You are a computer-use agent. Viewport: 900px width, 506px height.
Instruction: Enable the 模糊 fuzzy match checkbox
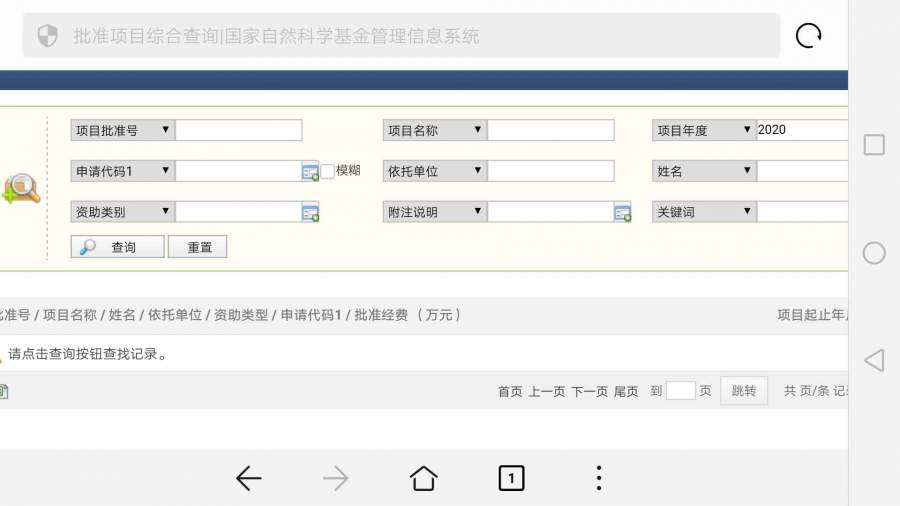[327, 171]
